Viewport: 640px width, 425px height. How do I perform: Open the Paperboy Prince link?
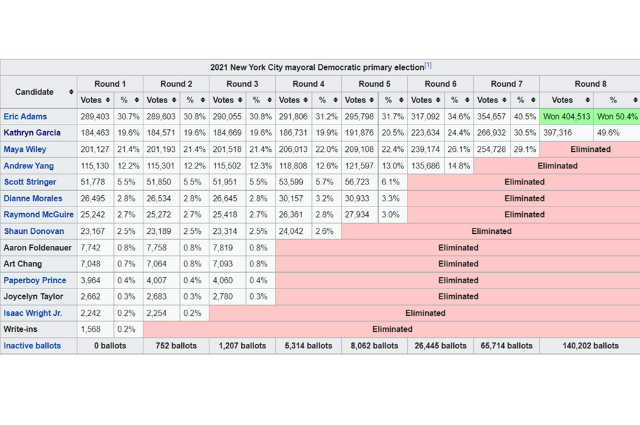(35, 280)
